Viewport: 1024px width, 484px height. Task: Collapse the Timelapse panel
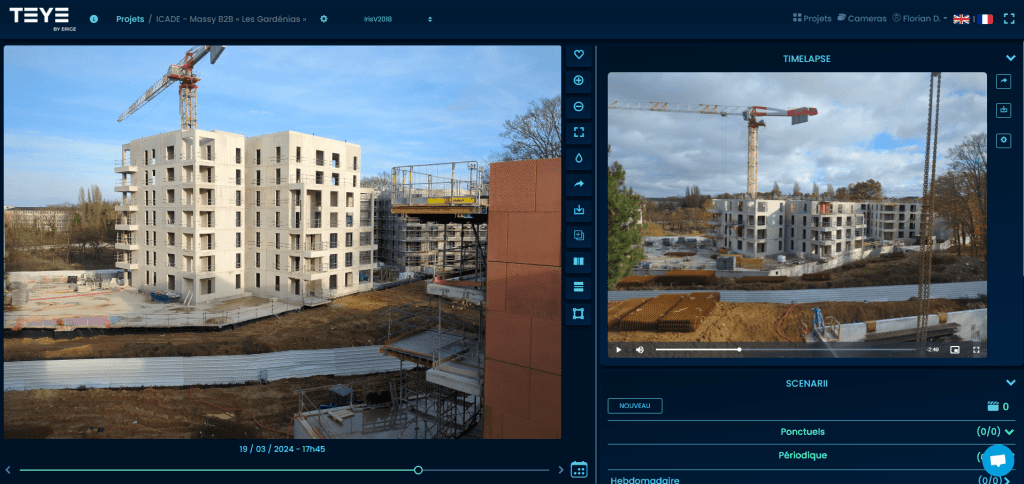[1009, 59]
